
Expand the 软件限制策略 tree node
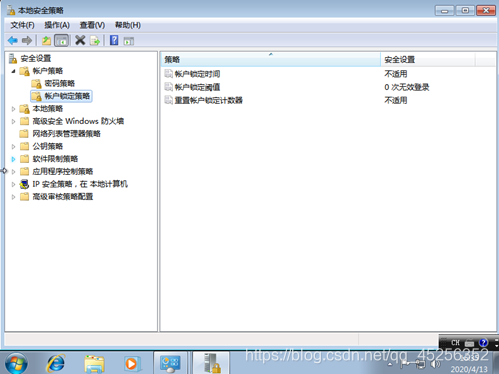(x=13, y=159)
